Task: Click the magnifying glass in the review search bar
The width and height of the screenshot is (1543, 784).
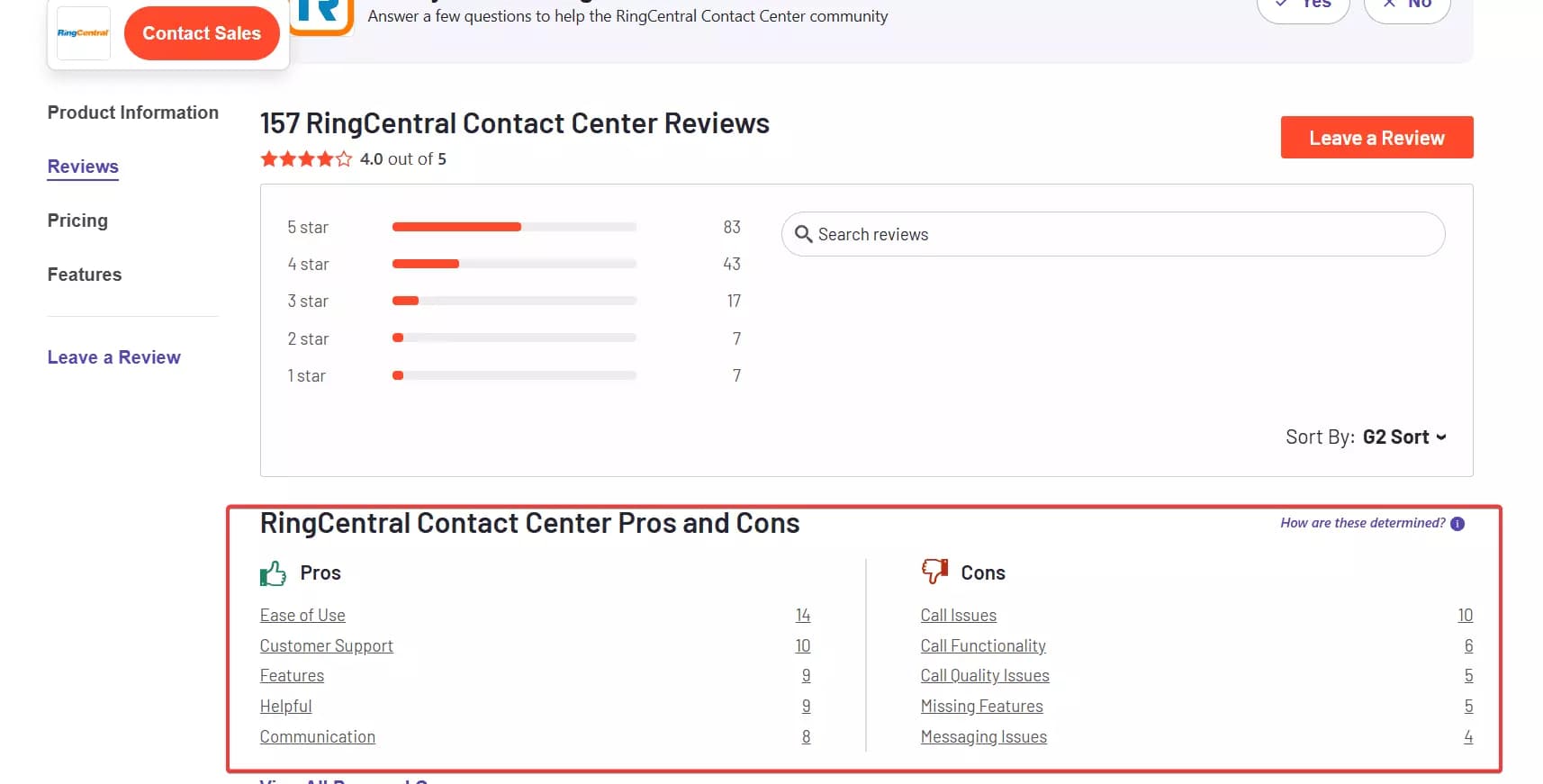Action: 803,234
